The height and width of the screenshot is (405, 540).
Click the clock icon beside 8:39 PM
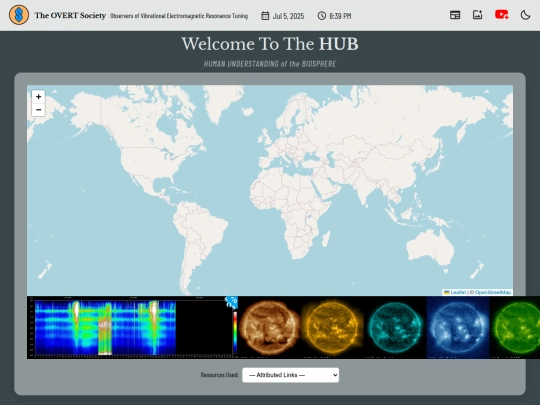tap(322, 16)
